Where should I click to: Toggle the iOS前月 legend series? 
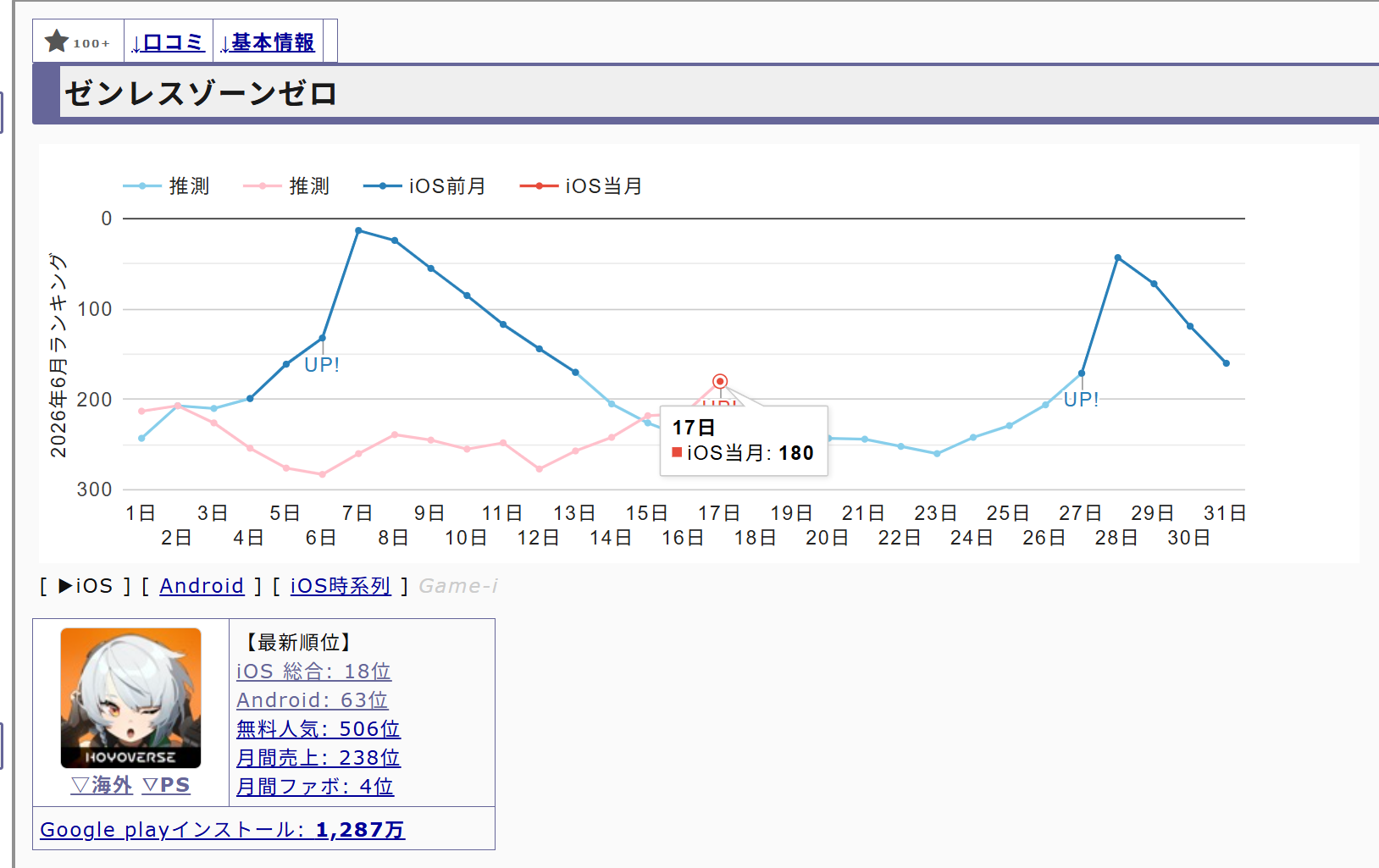tap(425, 186)
